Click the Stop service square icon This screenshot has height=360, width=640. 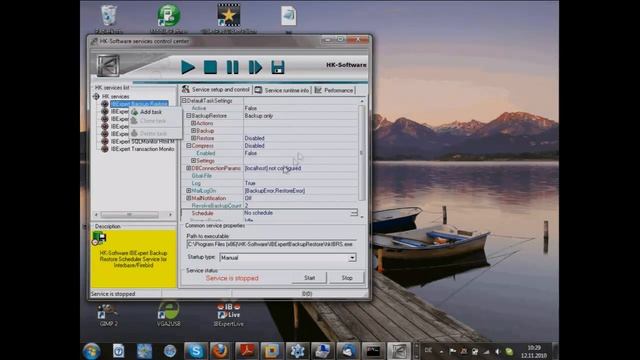[210, 67]
